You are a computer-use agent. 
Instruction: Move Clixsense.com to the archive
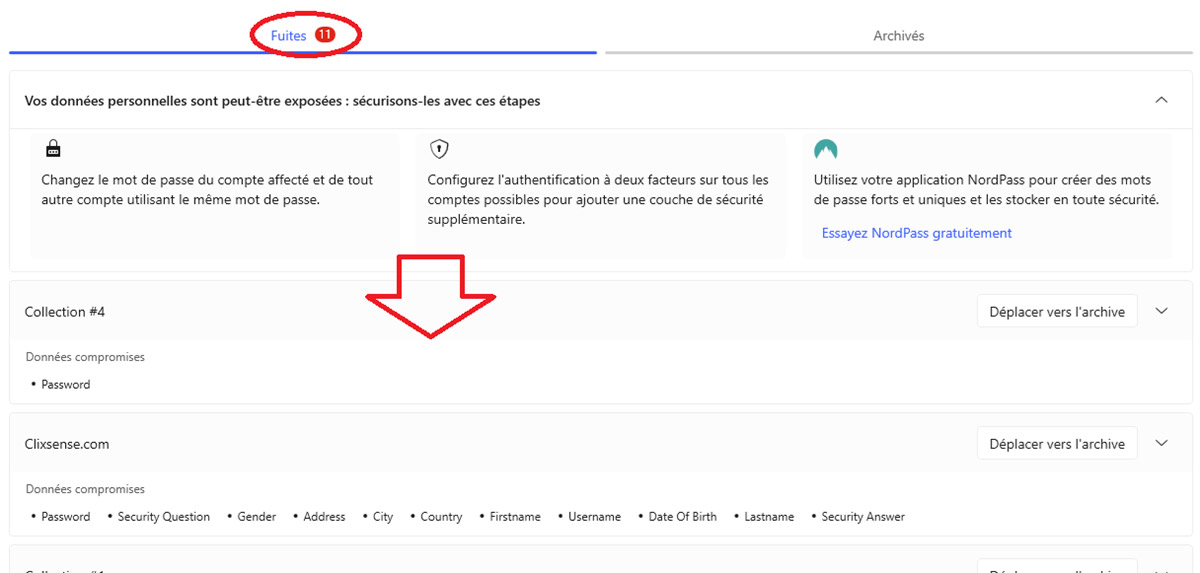point(1057,444)
